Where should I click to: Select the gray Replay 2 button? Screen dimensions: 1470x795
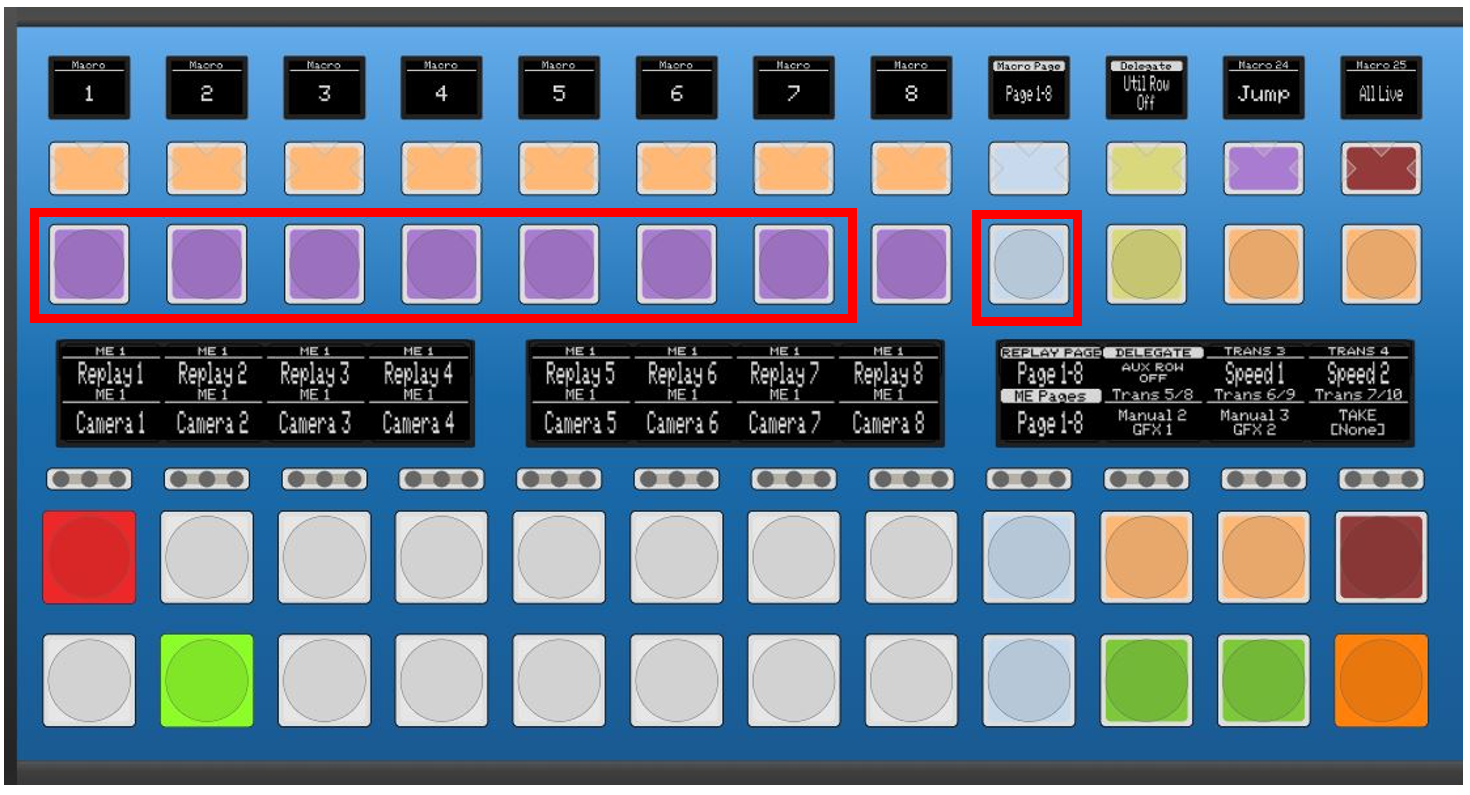[x=206, y=557]
